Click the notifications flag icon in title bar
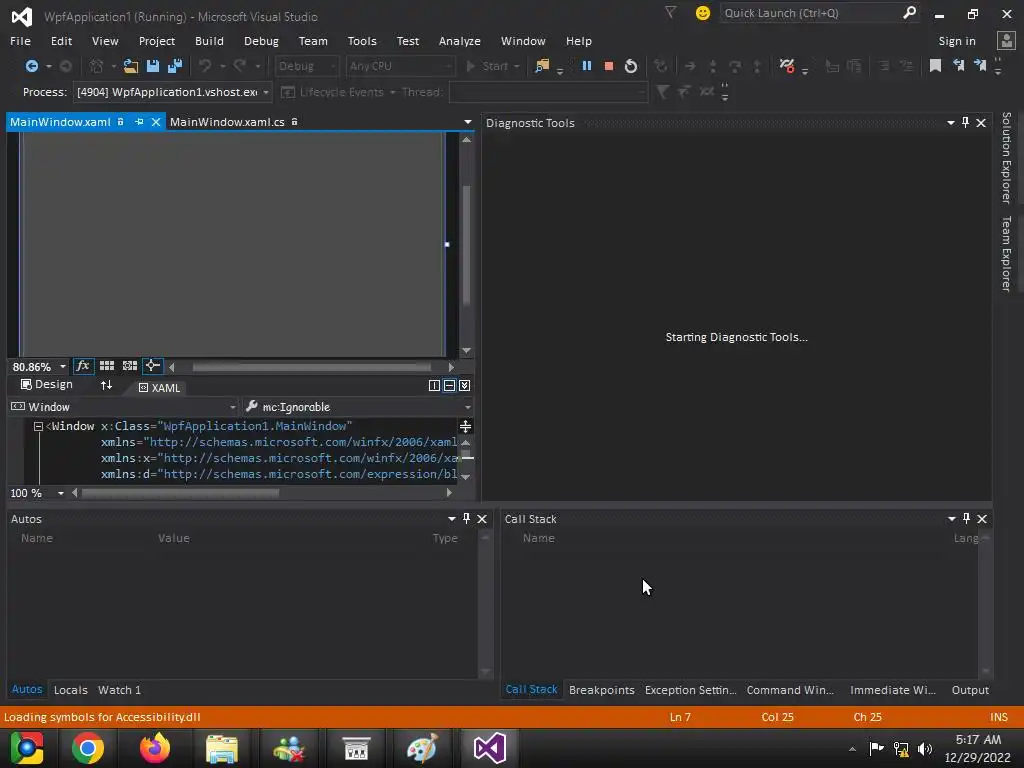Screen dimensions: 1024x768 pyautogui.click(x=670, y=12)
